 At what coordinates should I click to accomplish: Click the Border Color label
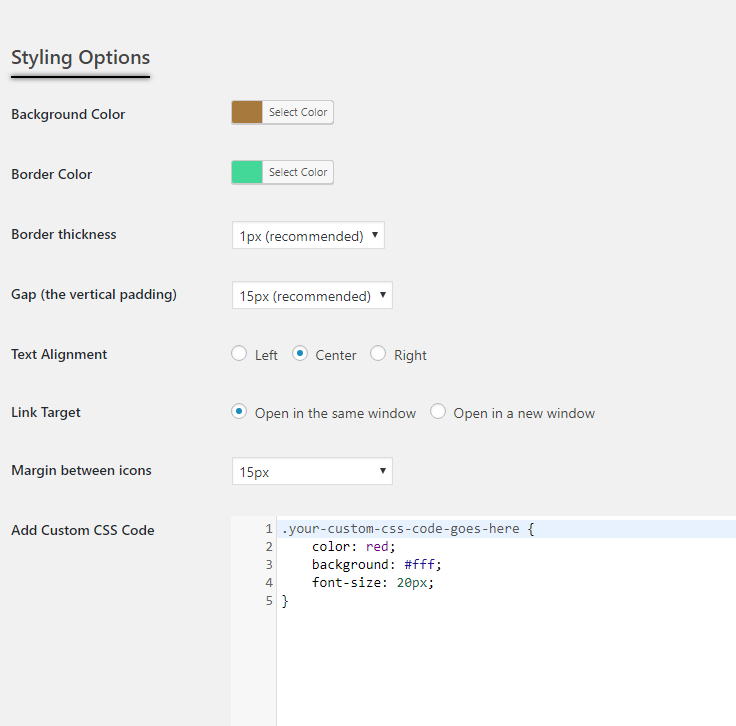click(x=52, y=174)
